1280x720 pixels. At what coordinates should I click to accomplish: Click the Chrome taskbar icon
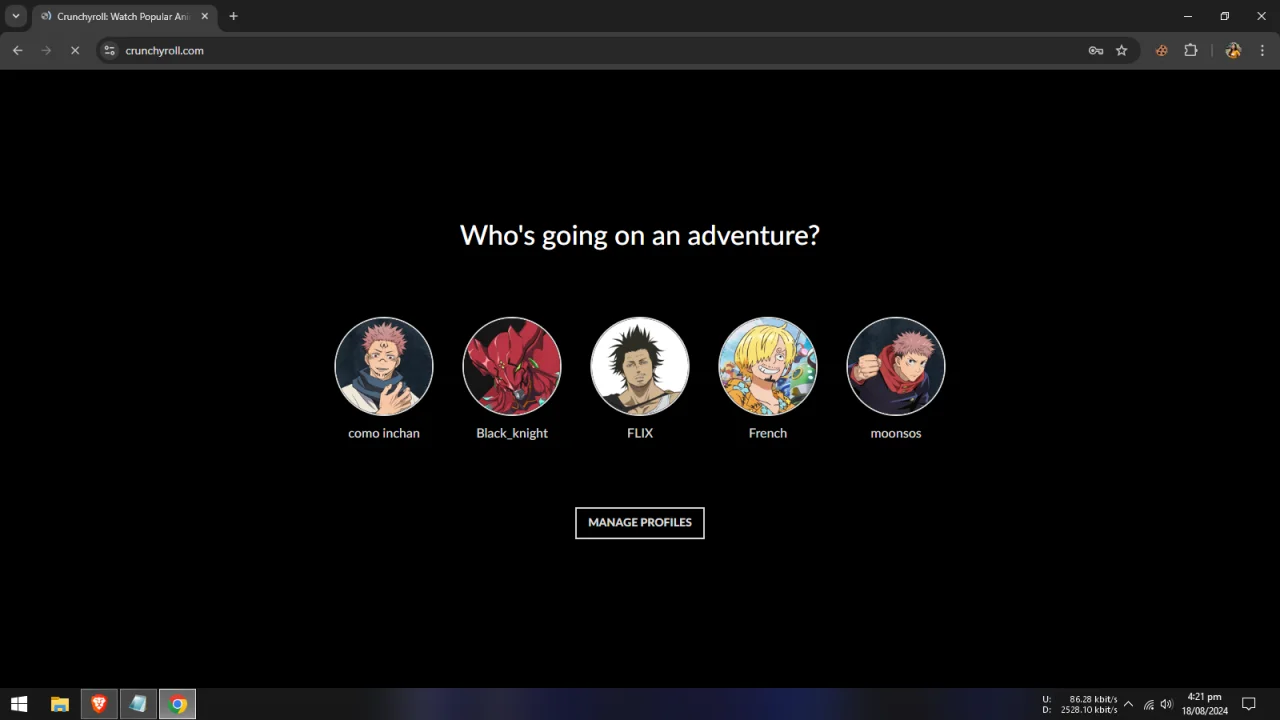[177, 704]
